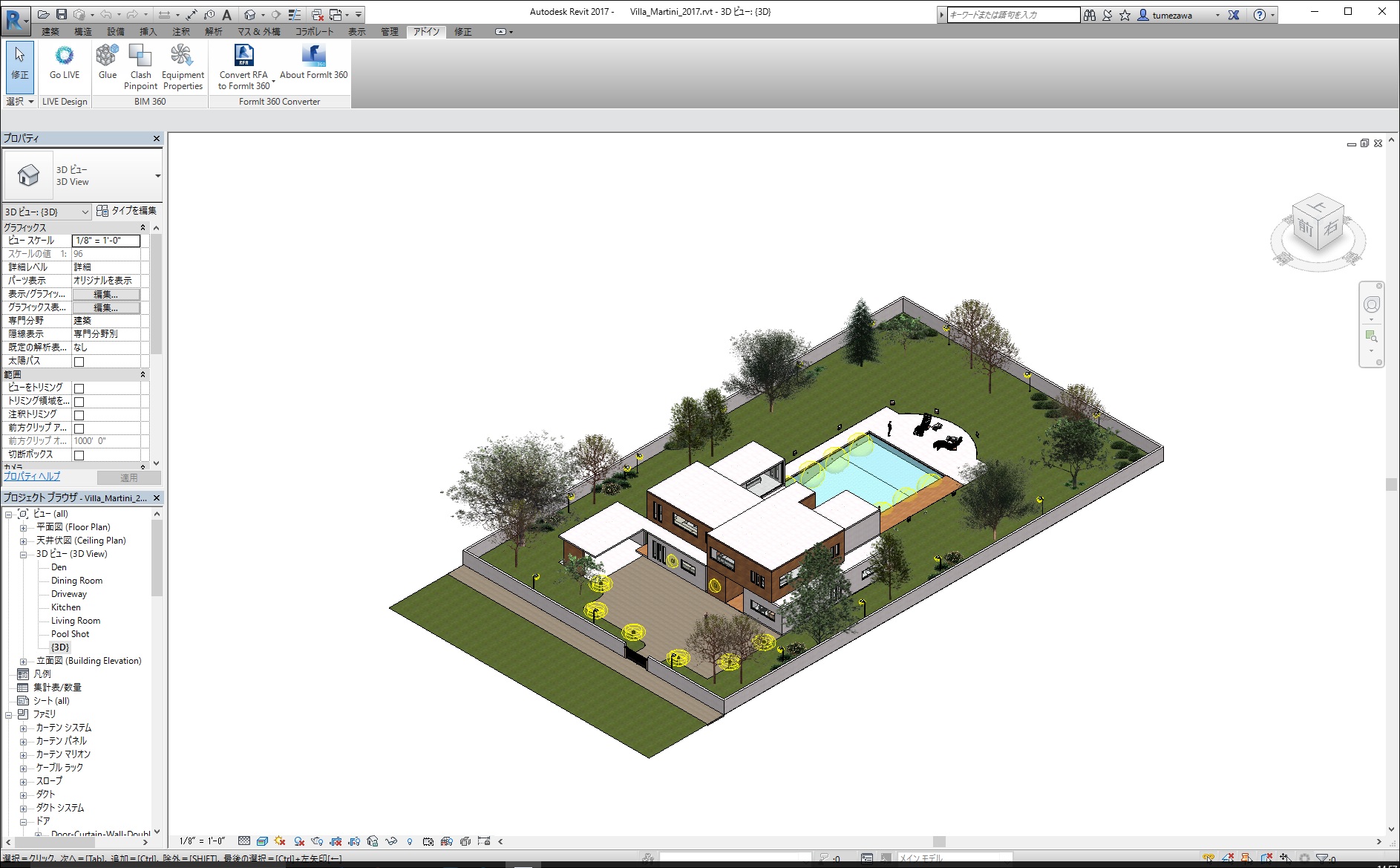Screen dimensions: 1400x868
Task: Click the Go LIVE icon
Action: (65, 56)
